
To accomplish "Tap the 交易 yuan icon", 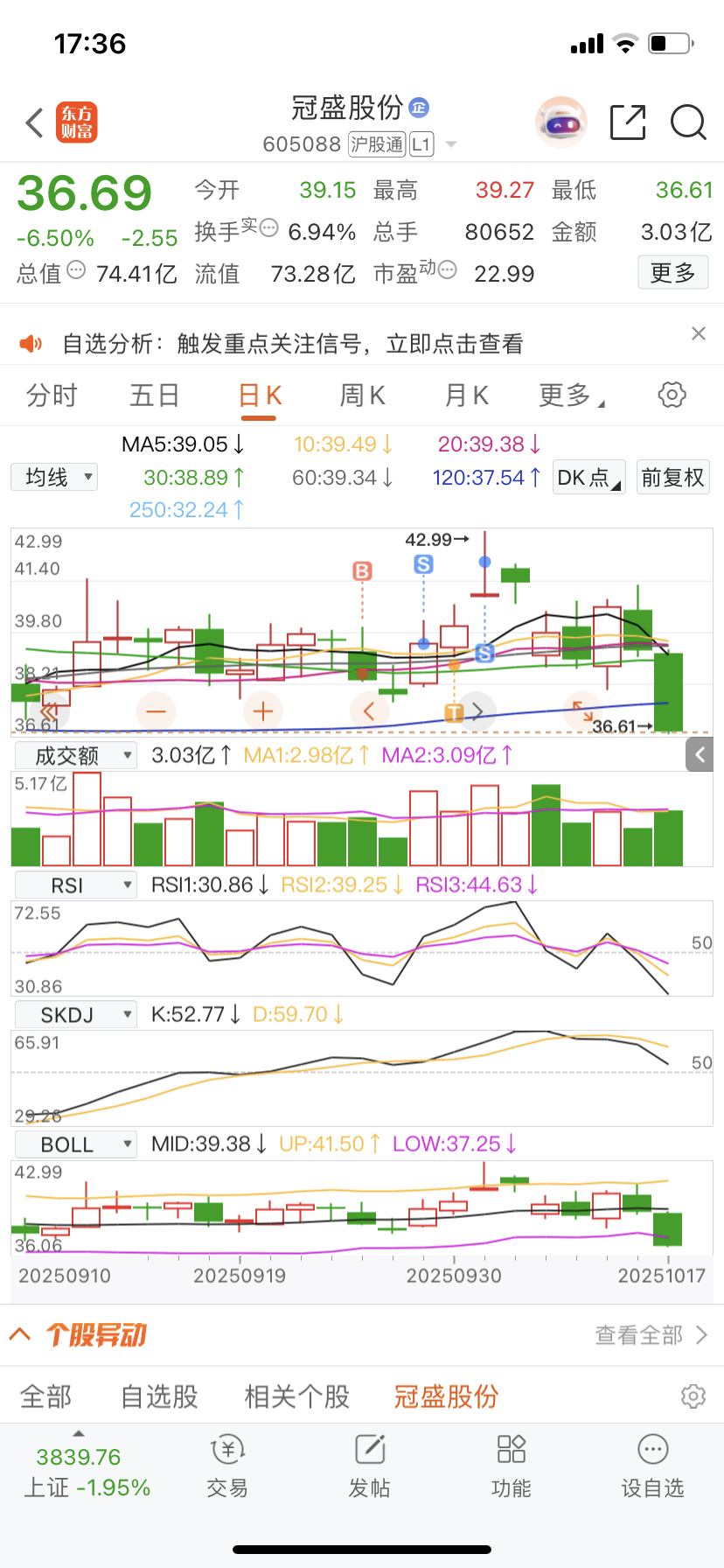I will (228, 1449).
